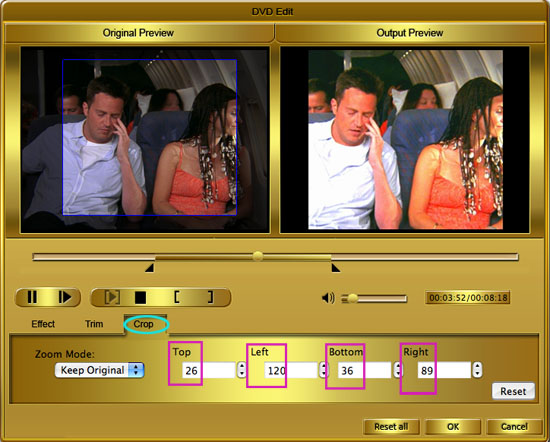
Task: Switch to the Trim tab
Action: click(x=94, y=324)
